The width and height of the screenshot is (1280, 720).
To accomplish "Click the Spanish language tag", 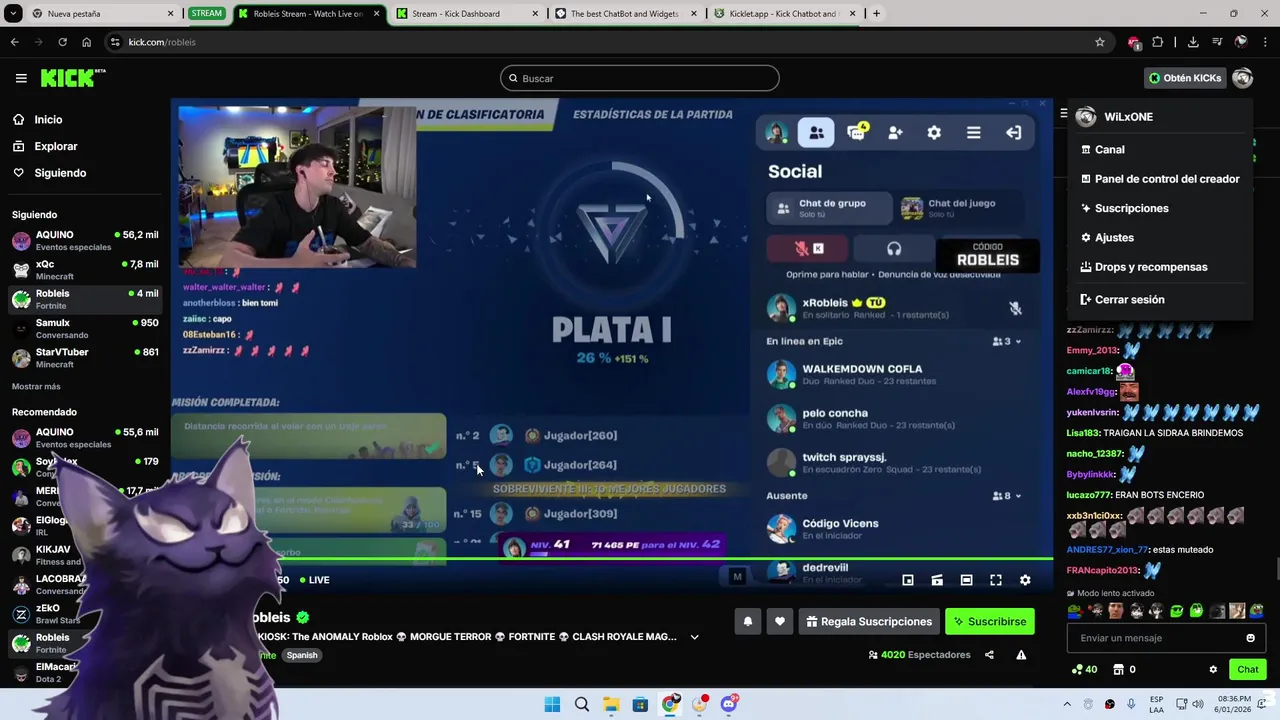I will tap(301, 655).
